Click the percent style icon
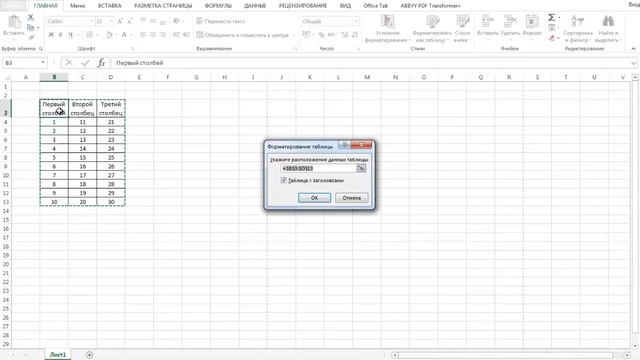640x360 pixels. [321, 35]
